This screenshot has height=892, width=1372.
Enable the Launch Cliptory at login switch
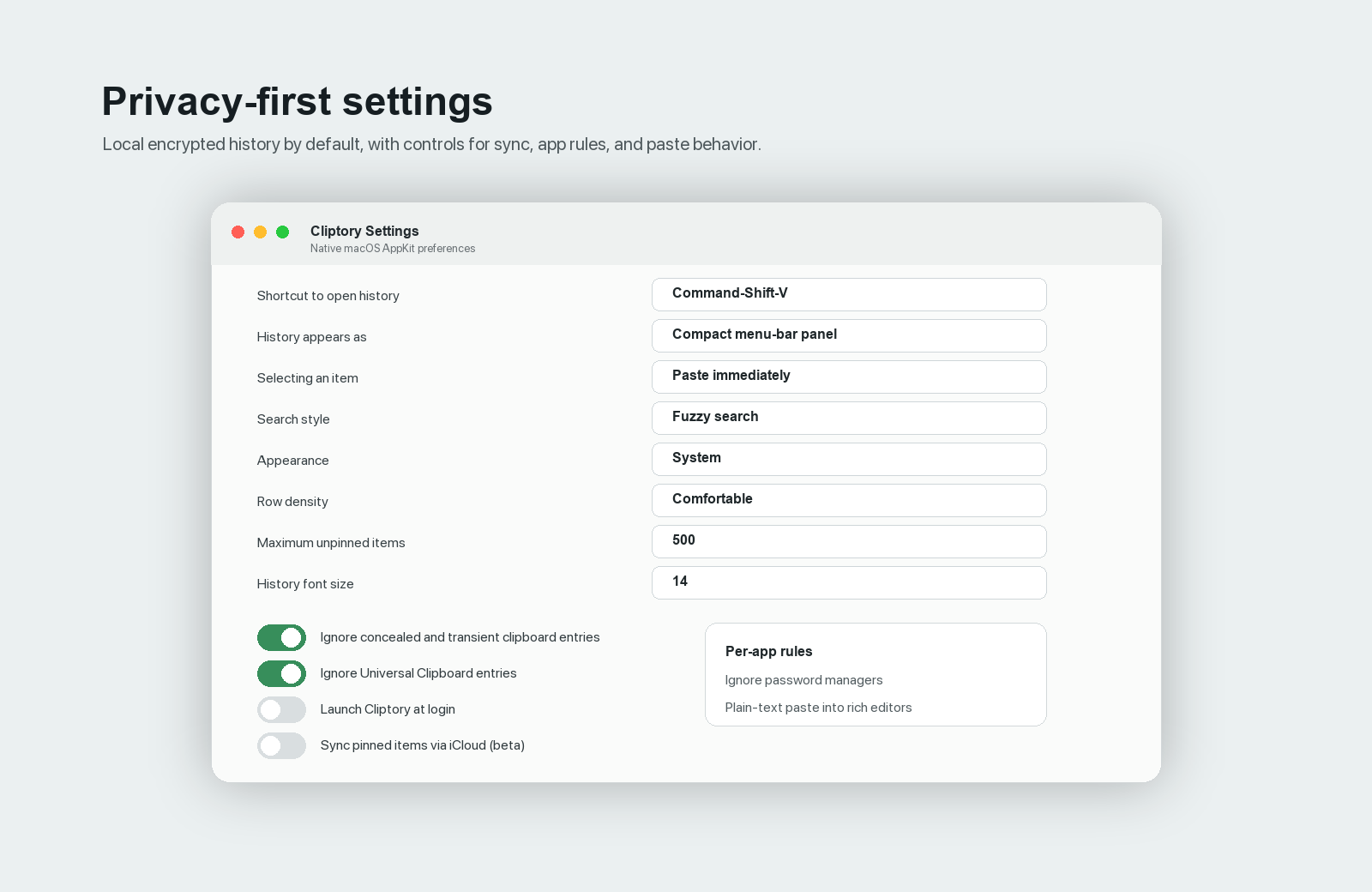(x=281, y=710)
